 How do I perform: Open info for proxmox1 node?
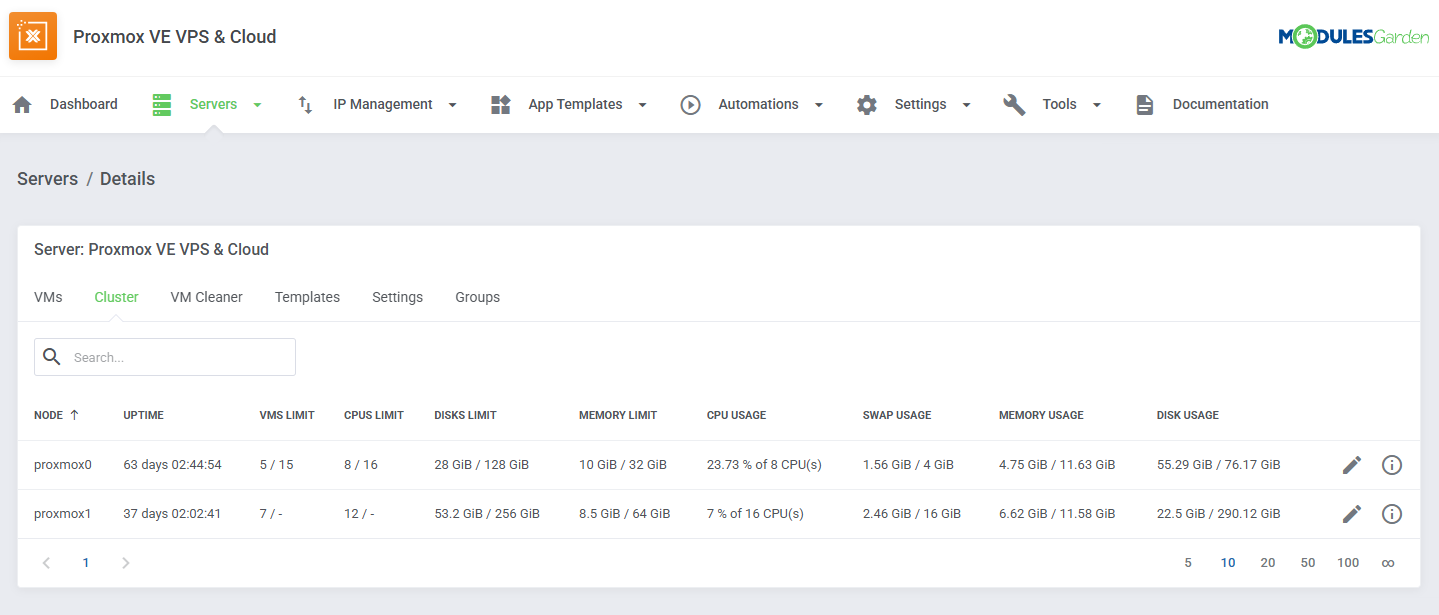pos(1392,514)
